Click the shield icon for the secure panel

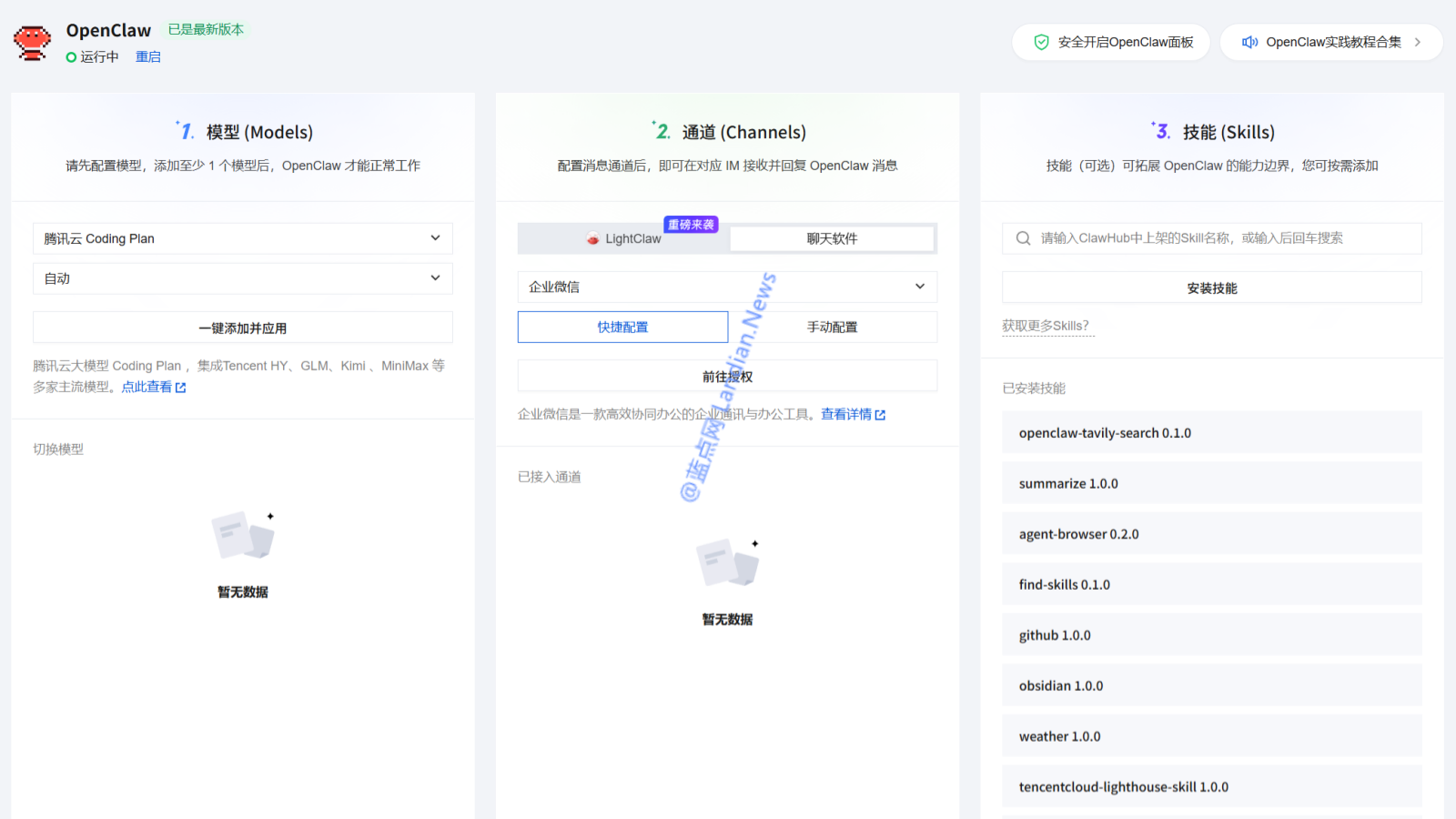[1042, 42]
